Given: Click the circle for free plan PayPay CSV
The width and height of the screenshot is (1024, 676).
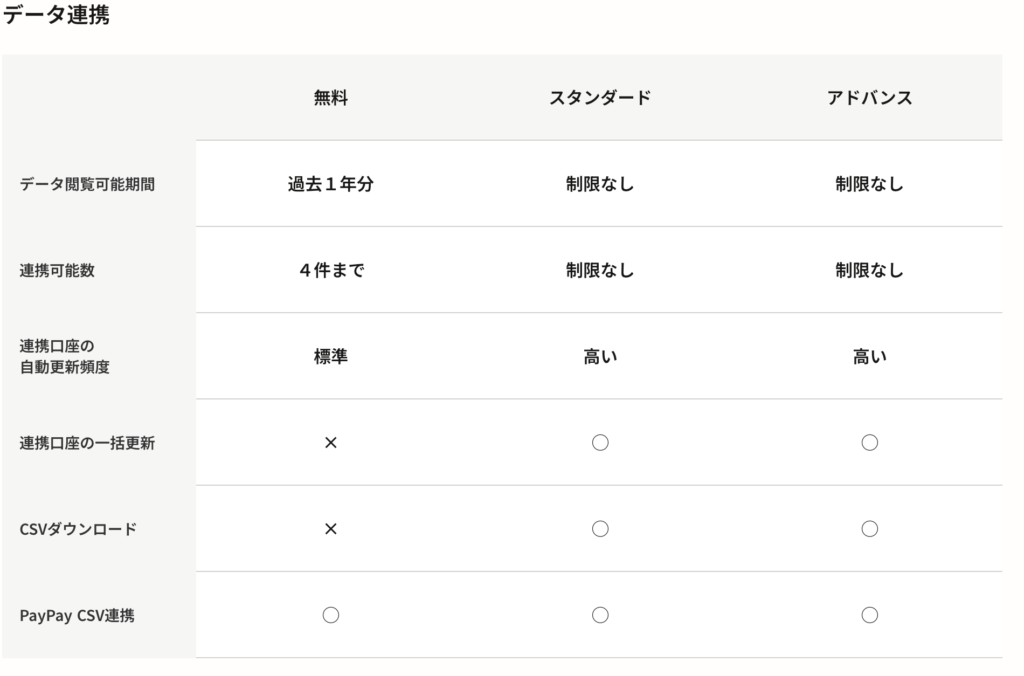Looking at the screenshot, I should pyautogui.click(x=331, y=615).
